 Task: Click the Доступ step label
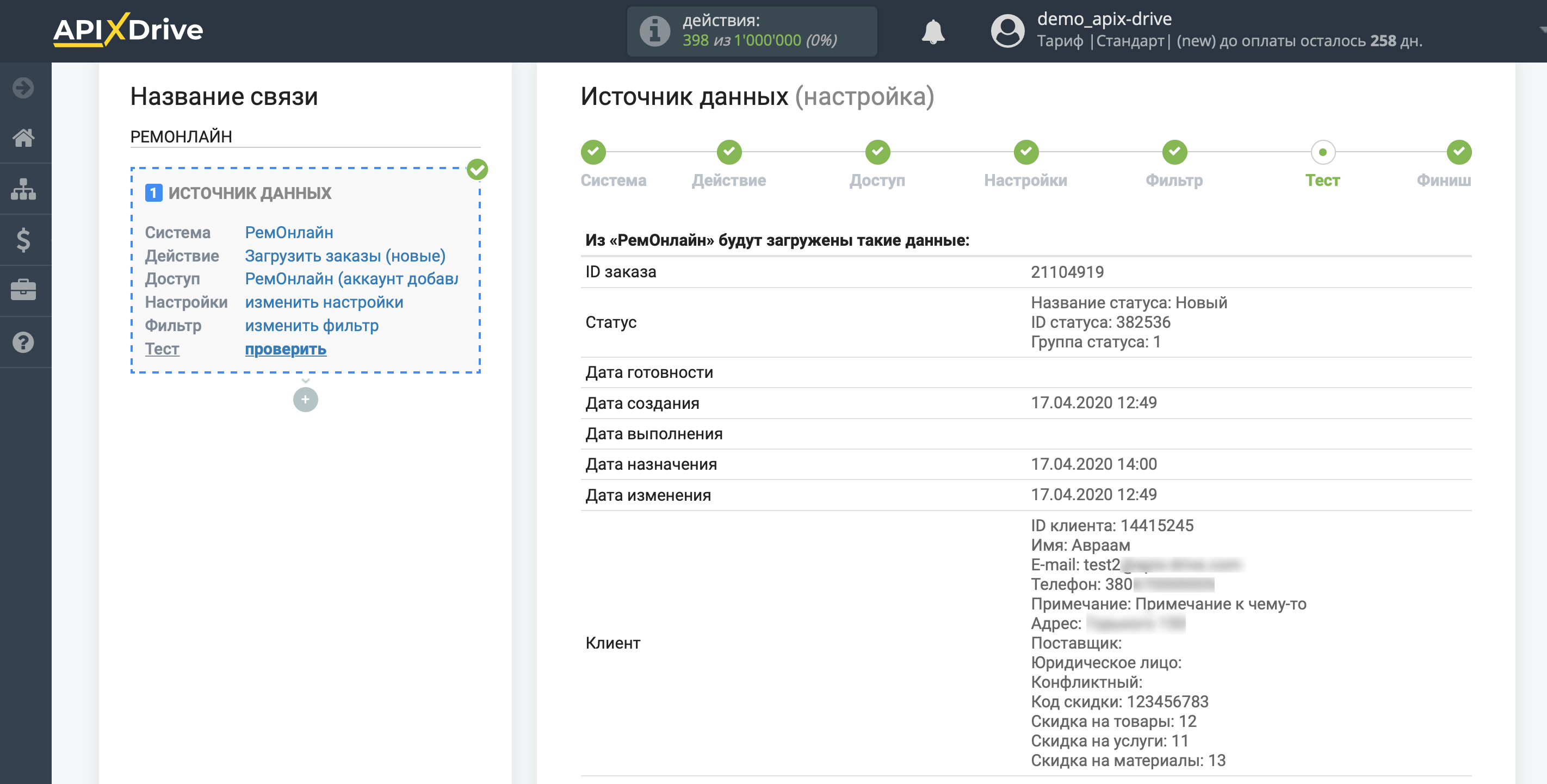click(877, 180)
